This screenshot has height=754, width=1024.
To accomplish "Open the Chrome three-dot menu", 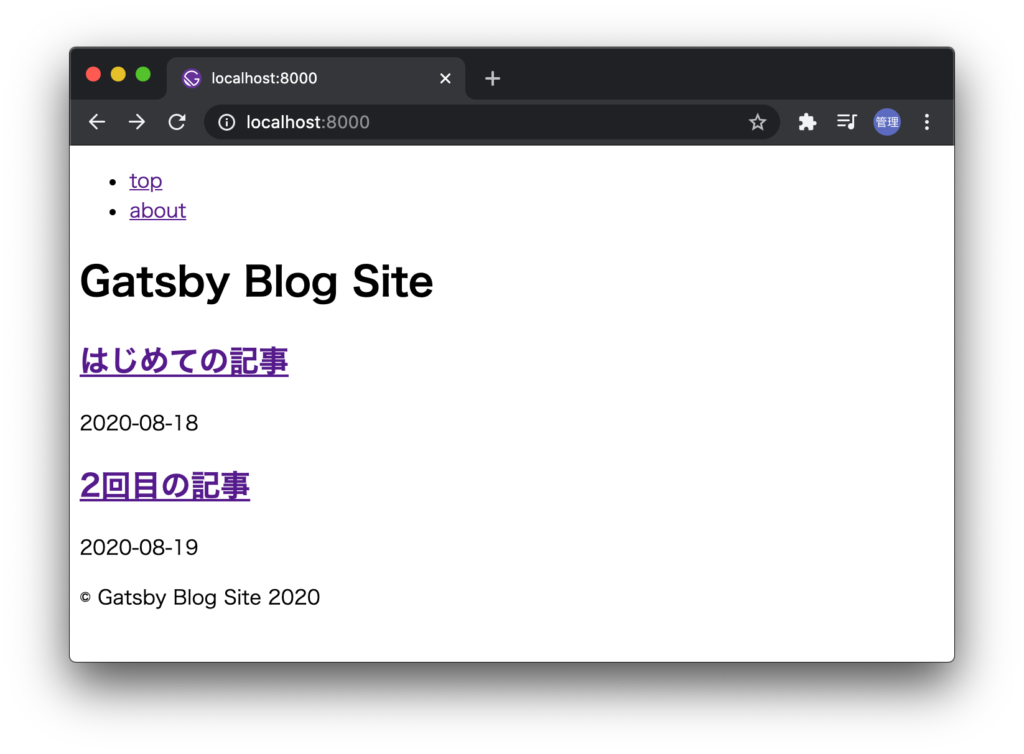I will click(x=927, y=121).
